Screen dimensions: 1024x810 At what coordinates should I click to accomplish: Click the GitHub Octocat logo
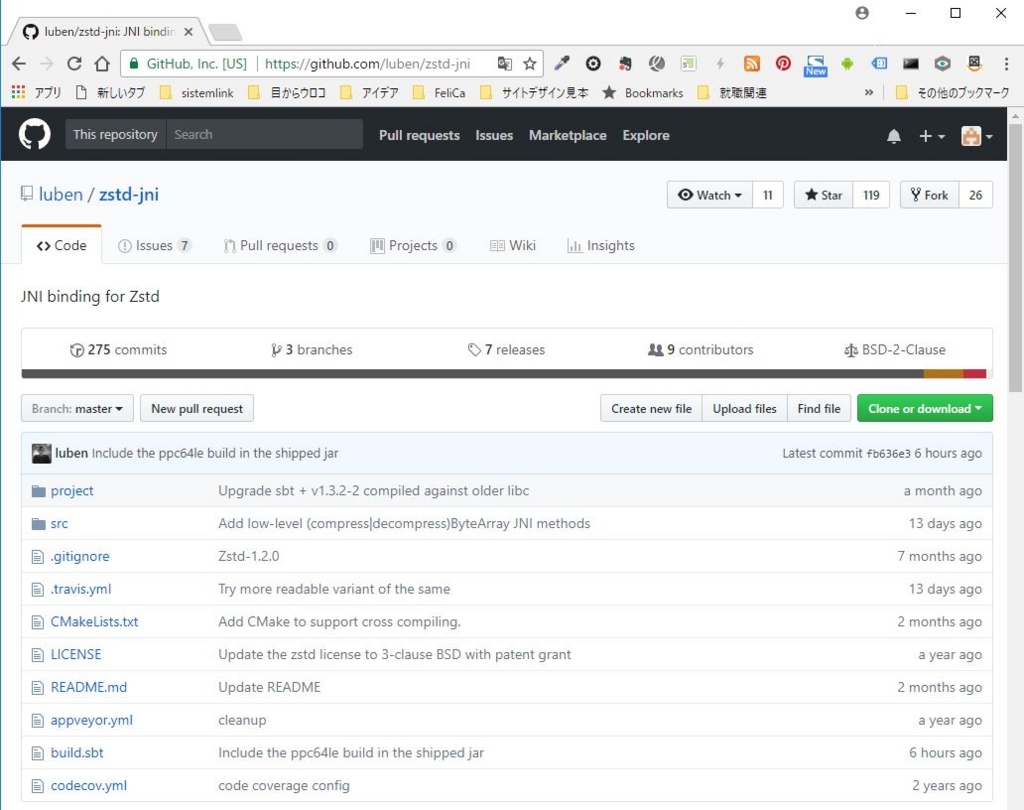click(x=35, y=135)
